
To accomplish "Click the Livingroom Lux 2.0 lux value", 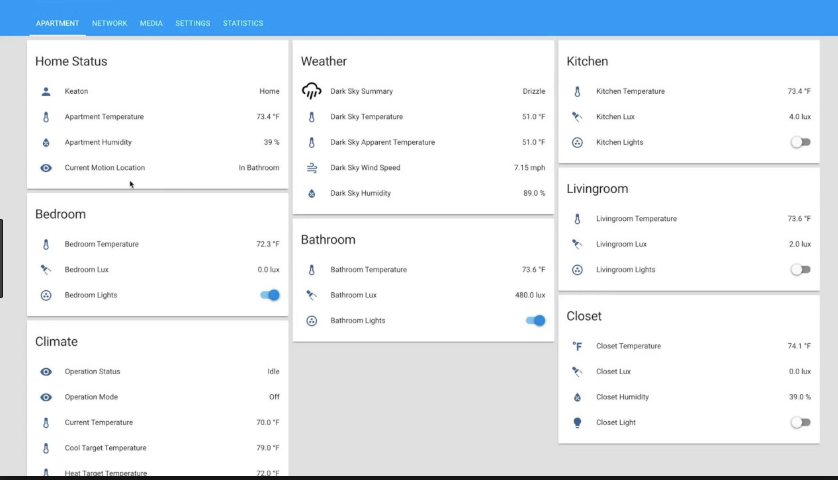I will pyautogui.click(x=800, y=244).
